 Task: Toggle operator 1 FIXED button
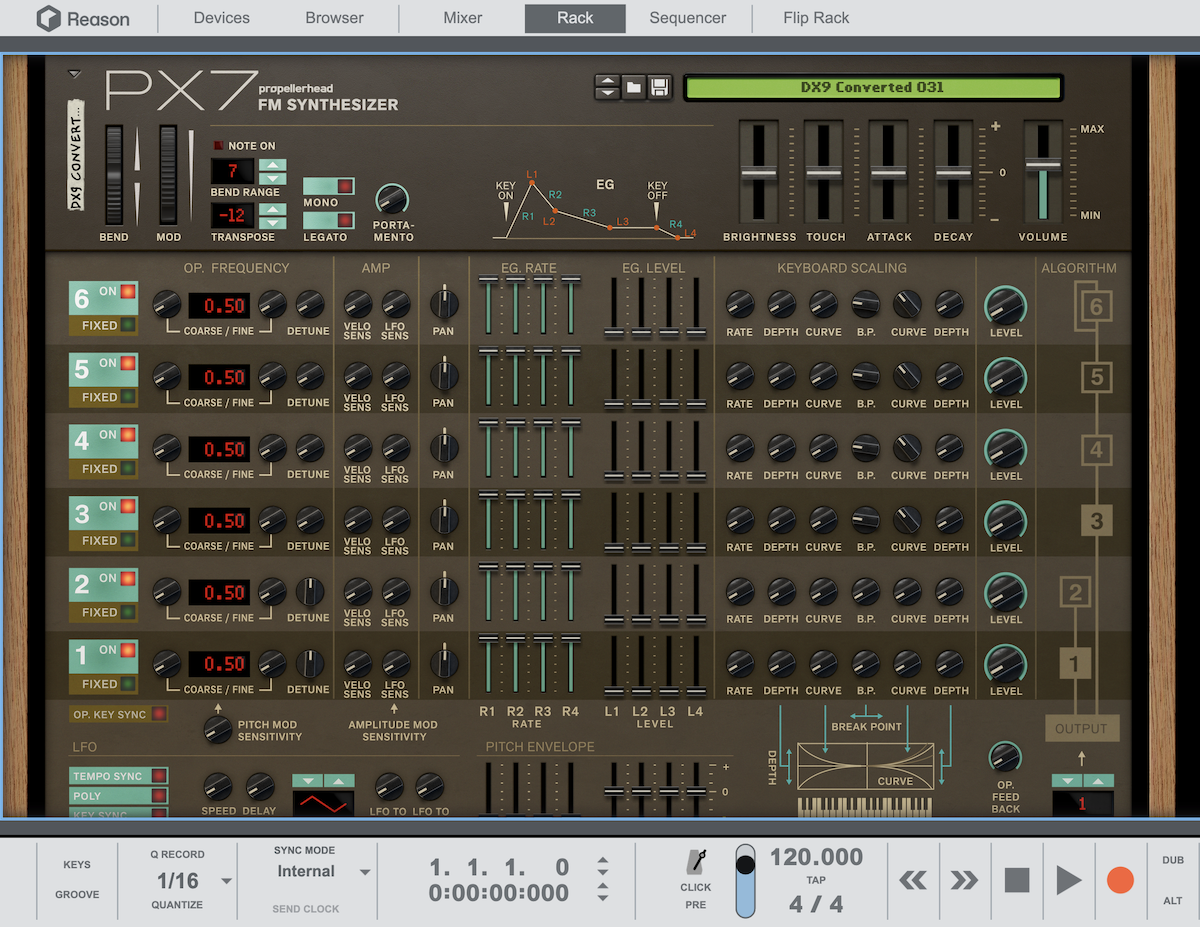pyautogui.click(x=103, y=685)
